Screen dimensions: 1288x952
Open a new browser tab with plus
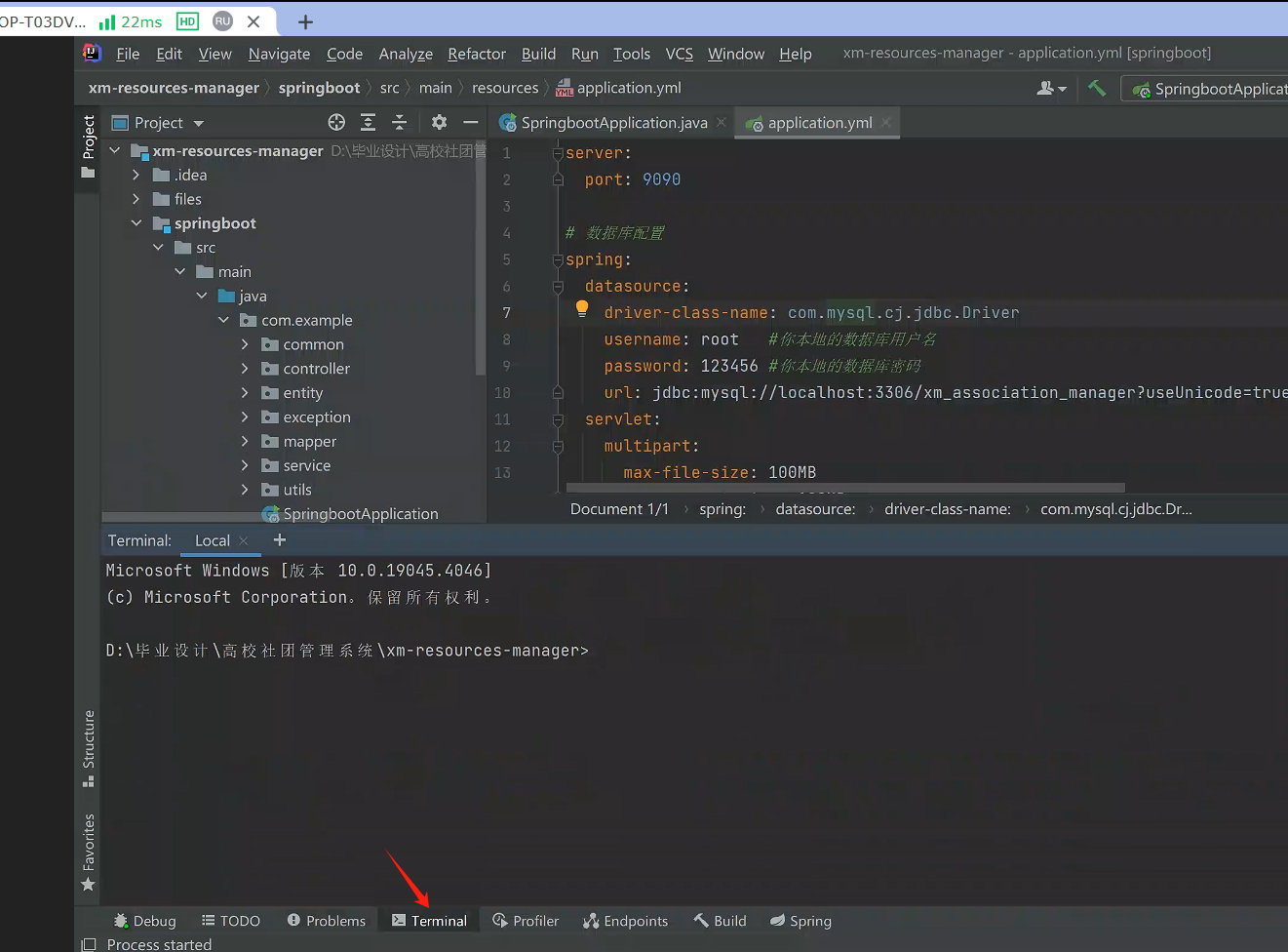[305, 21]
